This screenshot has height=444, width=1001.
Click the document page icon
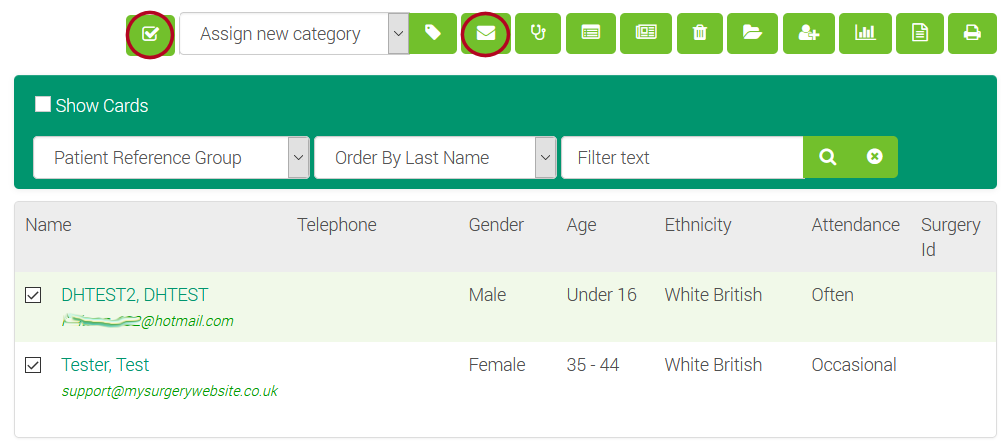919,34
